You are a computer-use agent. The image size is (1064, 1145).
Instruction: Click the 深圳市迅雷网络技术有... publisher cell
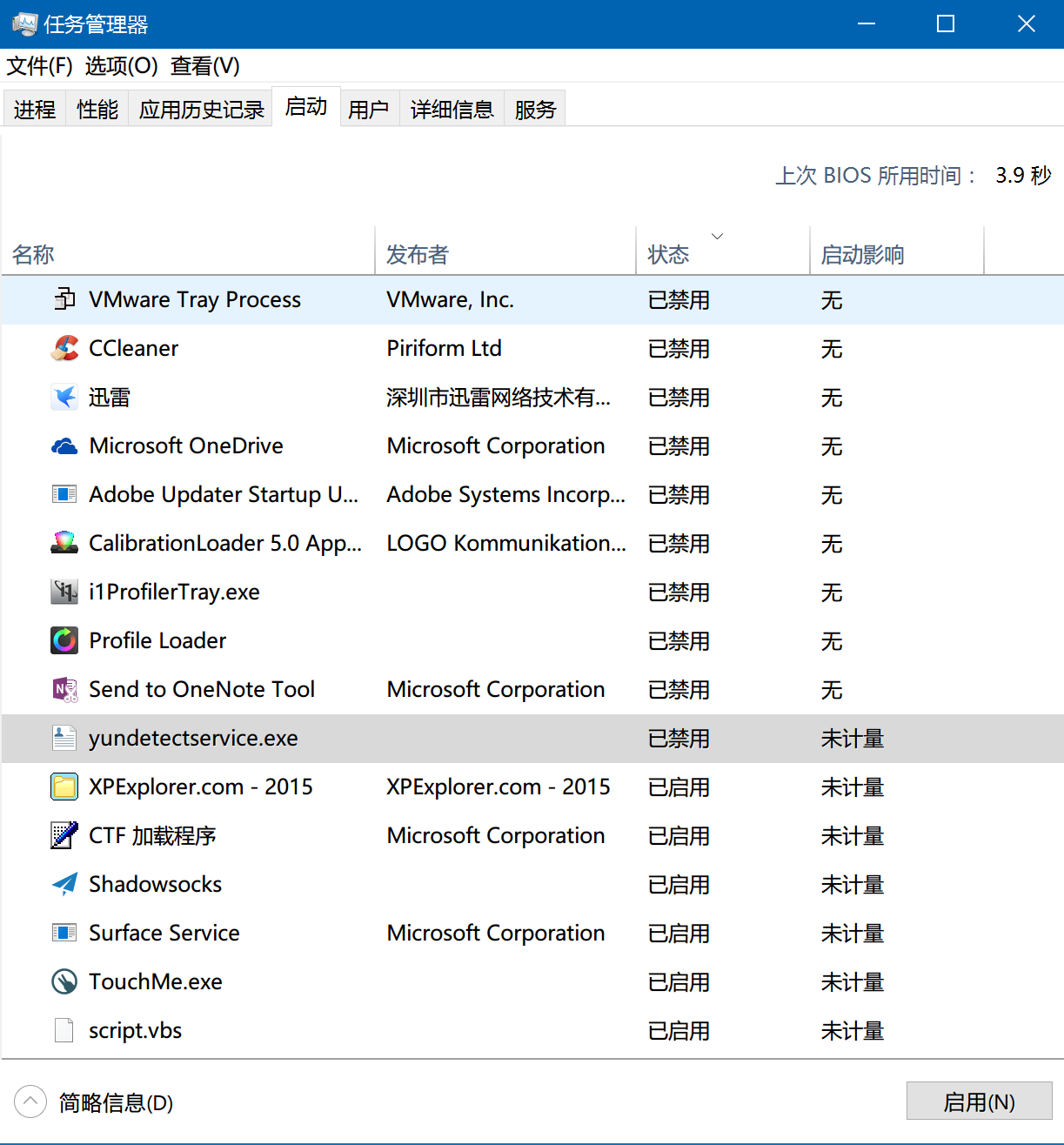coord(499,397)
